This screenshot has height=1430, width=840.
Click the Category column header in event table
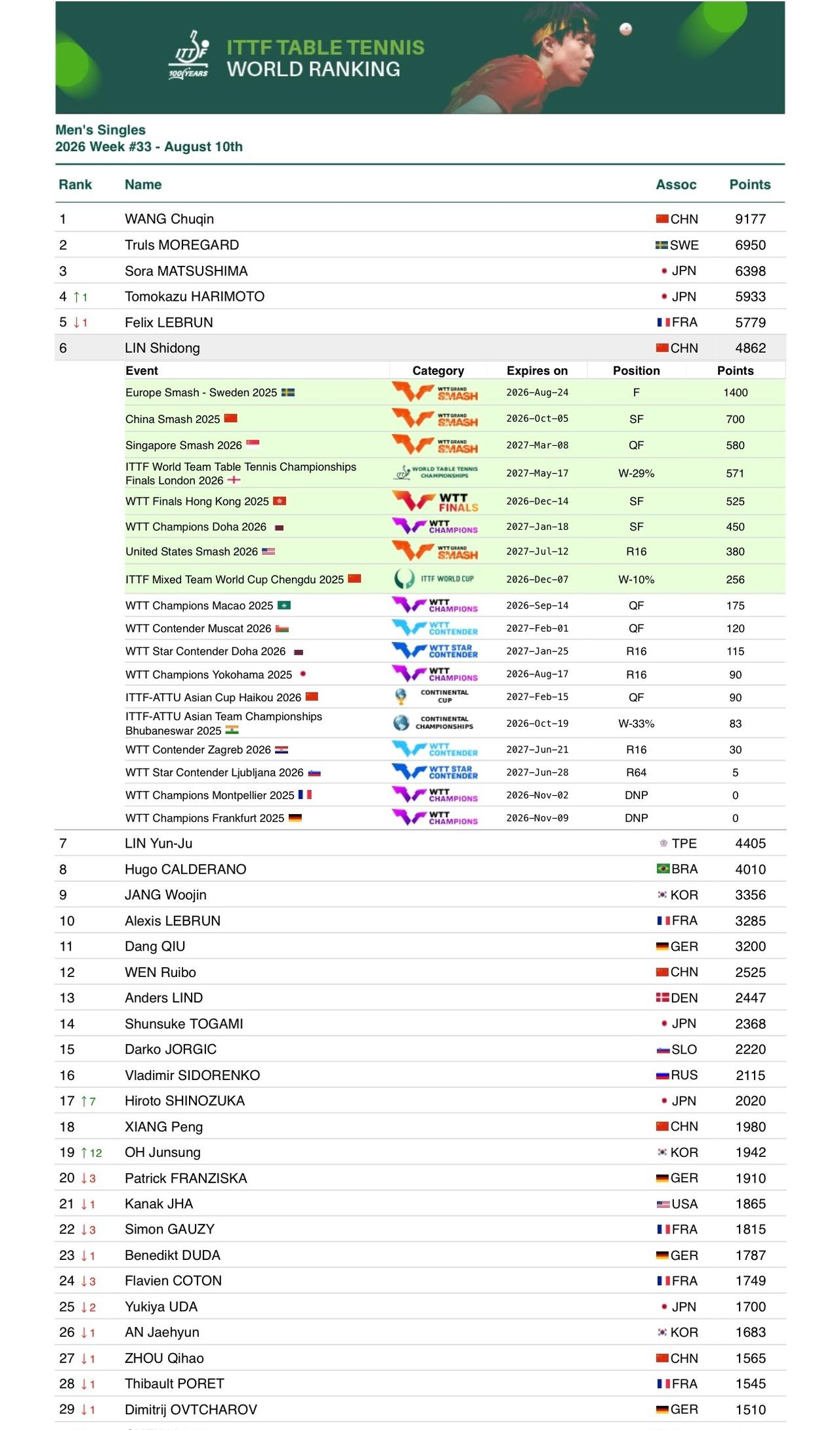pyautogui.click(x=438, y=370)
